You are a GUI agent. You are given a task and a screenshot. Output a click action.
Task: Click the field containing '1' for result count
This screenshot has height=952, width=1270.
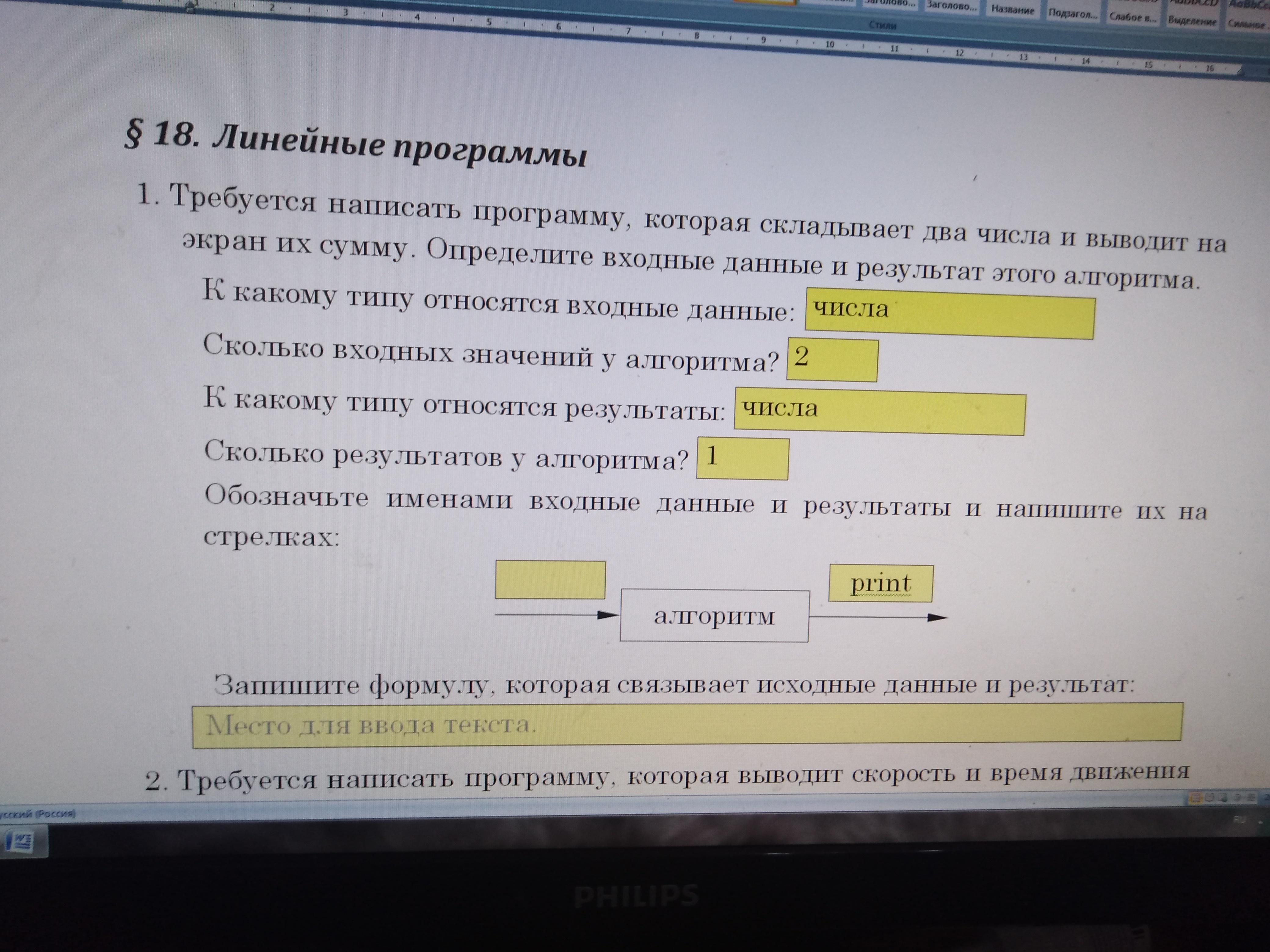tap(742, 459)
